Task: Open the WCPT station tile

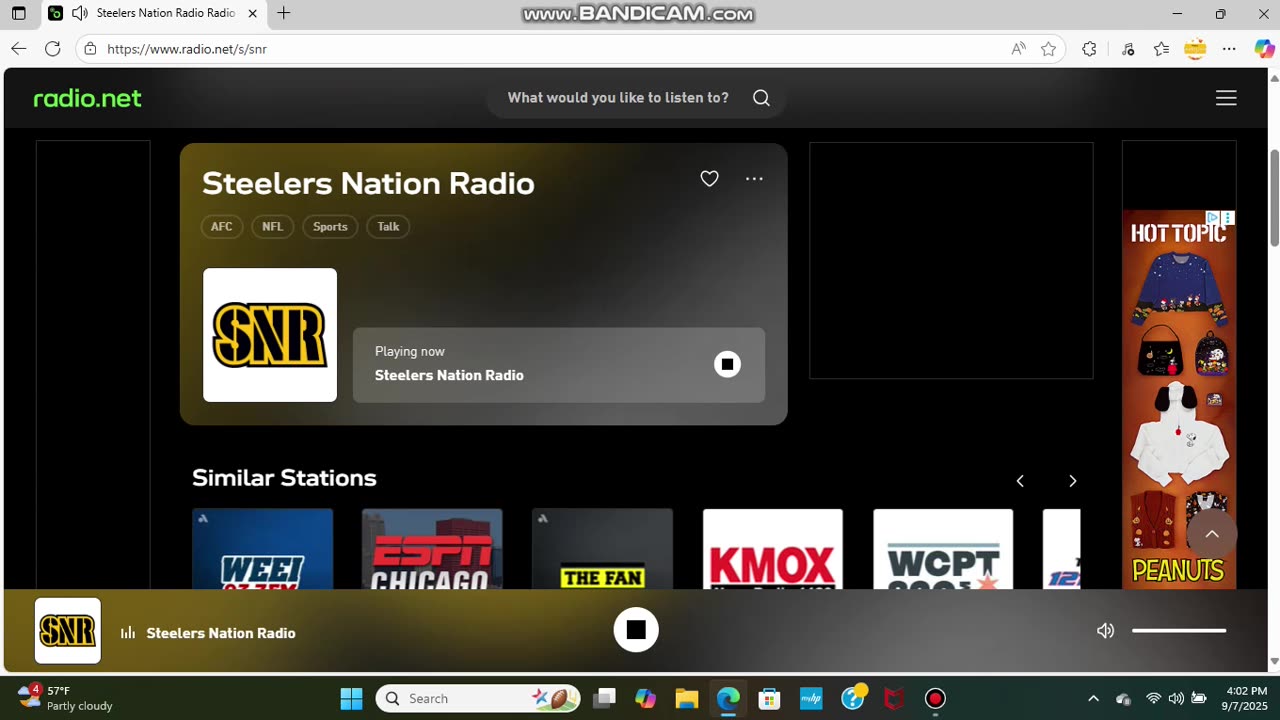Action: (943, 549)
